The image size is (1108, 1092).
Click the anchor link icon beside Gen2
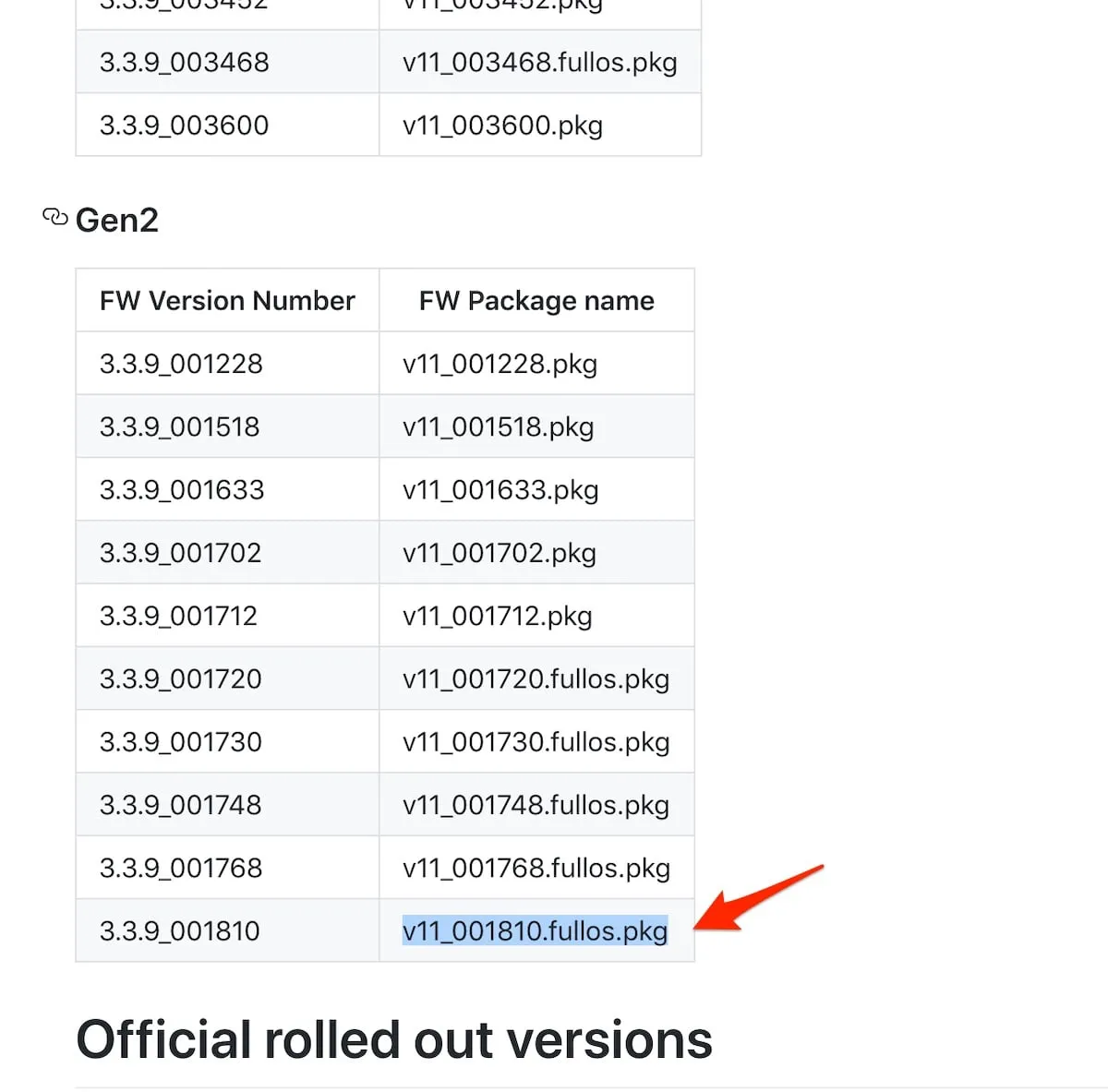[x=54, y=218]
